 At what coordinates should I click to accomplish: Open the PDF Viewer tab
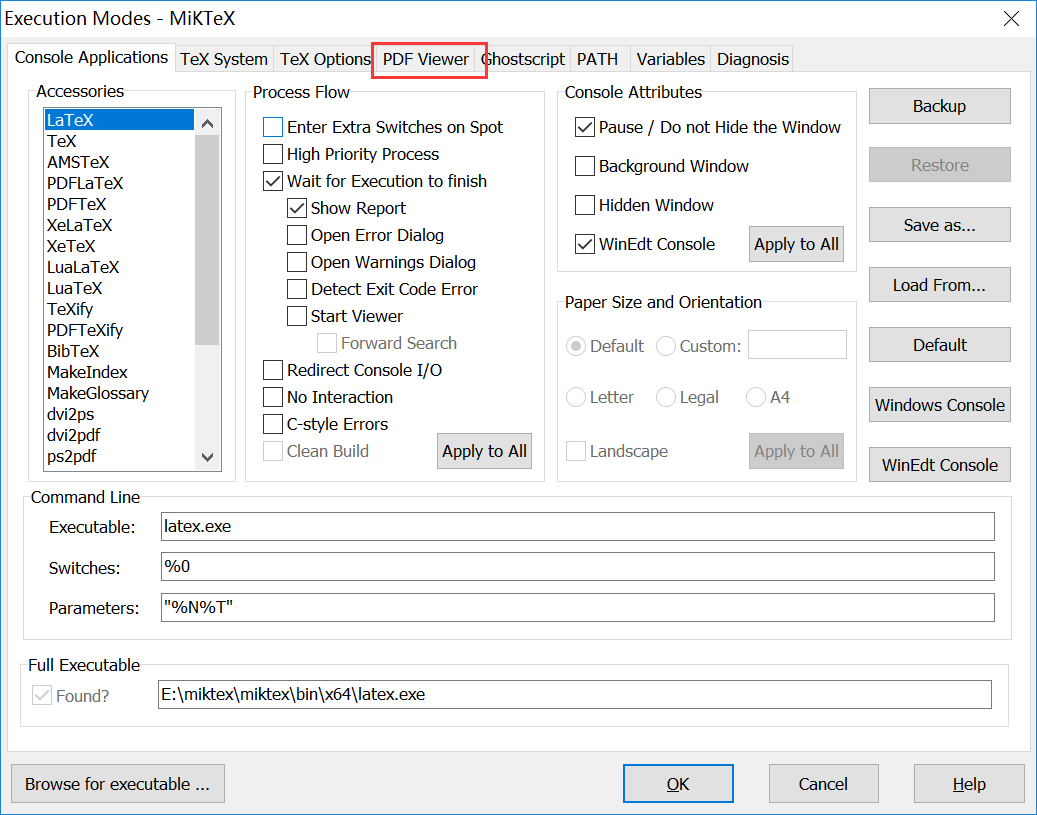click(x=425, y=60)
